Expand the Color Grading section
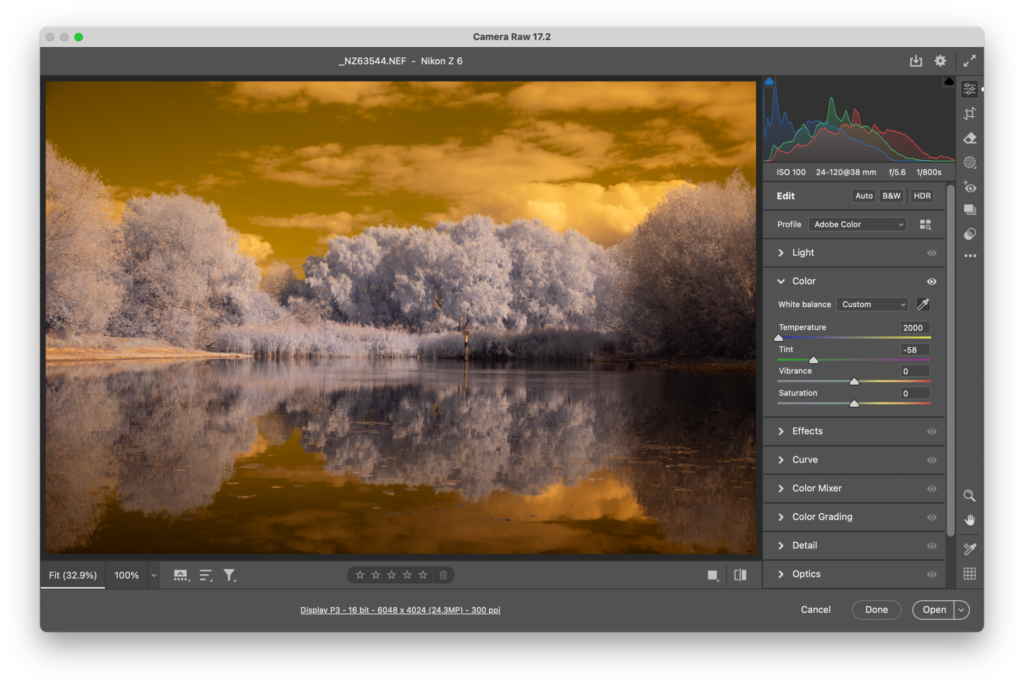This screenshot has width=1024, height=685. [822, 517]
